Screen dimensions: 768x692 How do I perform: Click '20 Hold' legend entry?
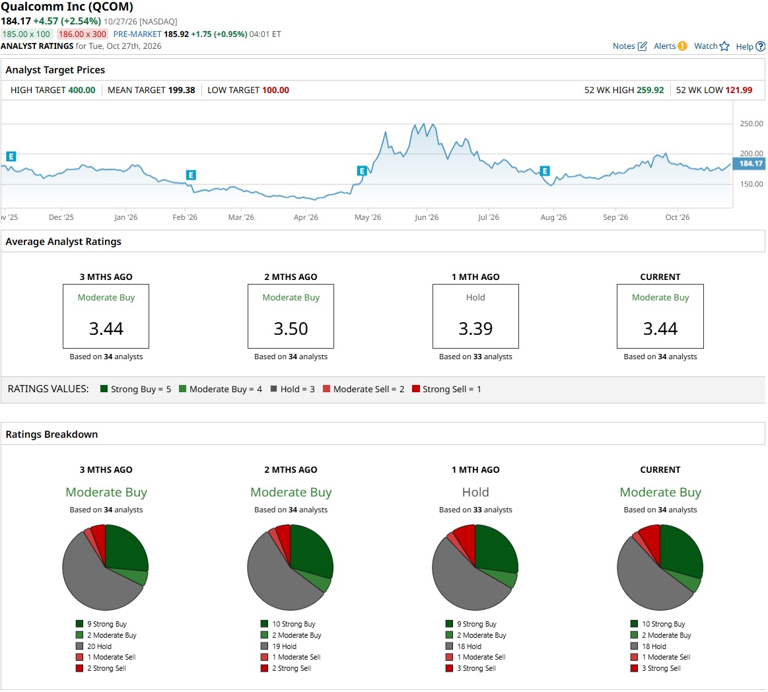(99, 646)
